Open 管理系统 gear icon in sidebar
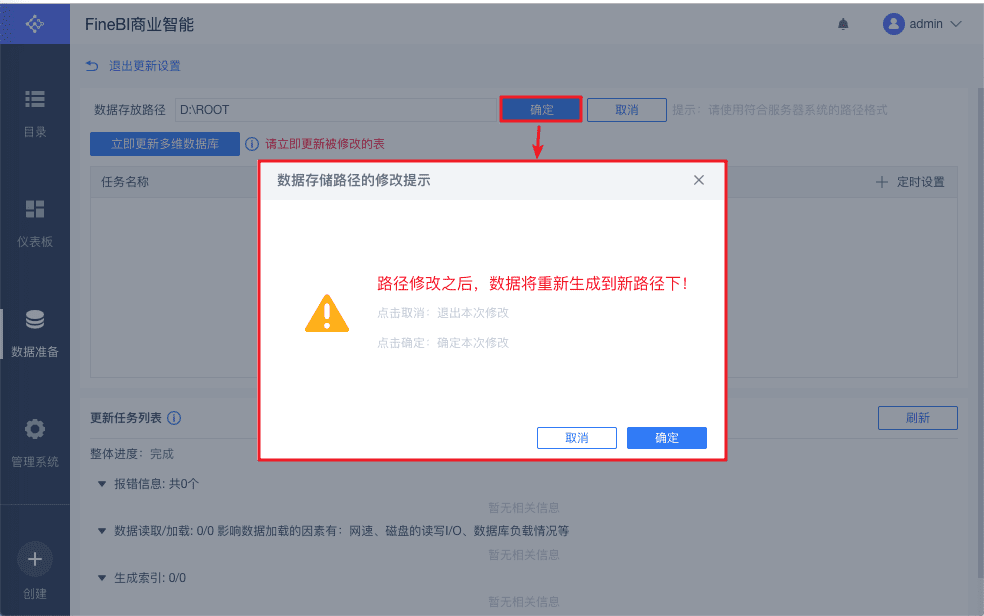The height and width of the screenshot is (616, 984). click(x=35, y=429)
